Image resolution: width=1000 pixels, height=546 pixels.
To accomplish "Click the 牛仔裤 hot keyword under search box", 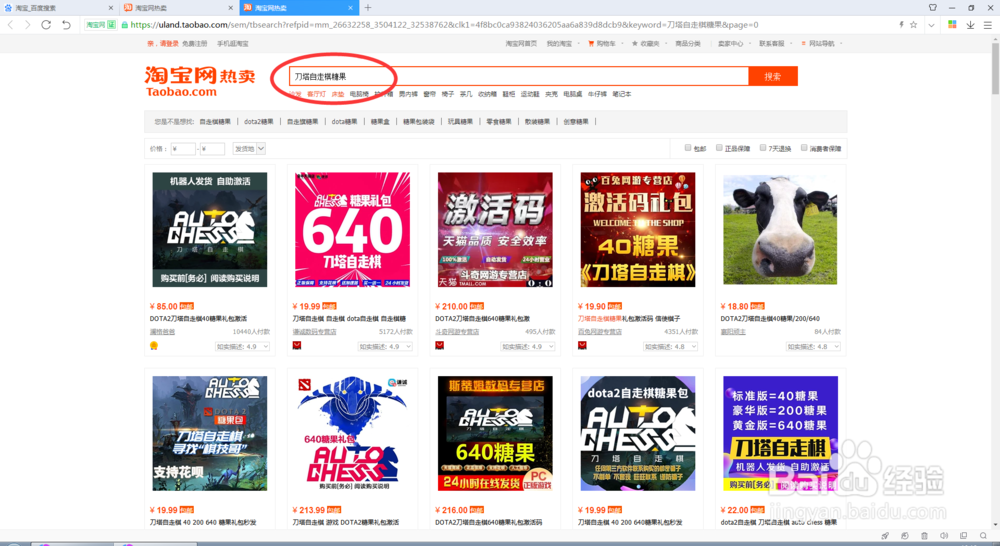I will pos(597,94).
